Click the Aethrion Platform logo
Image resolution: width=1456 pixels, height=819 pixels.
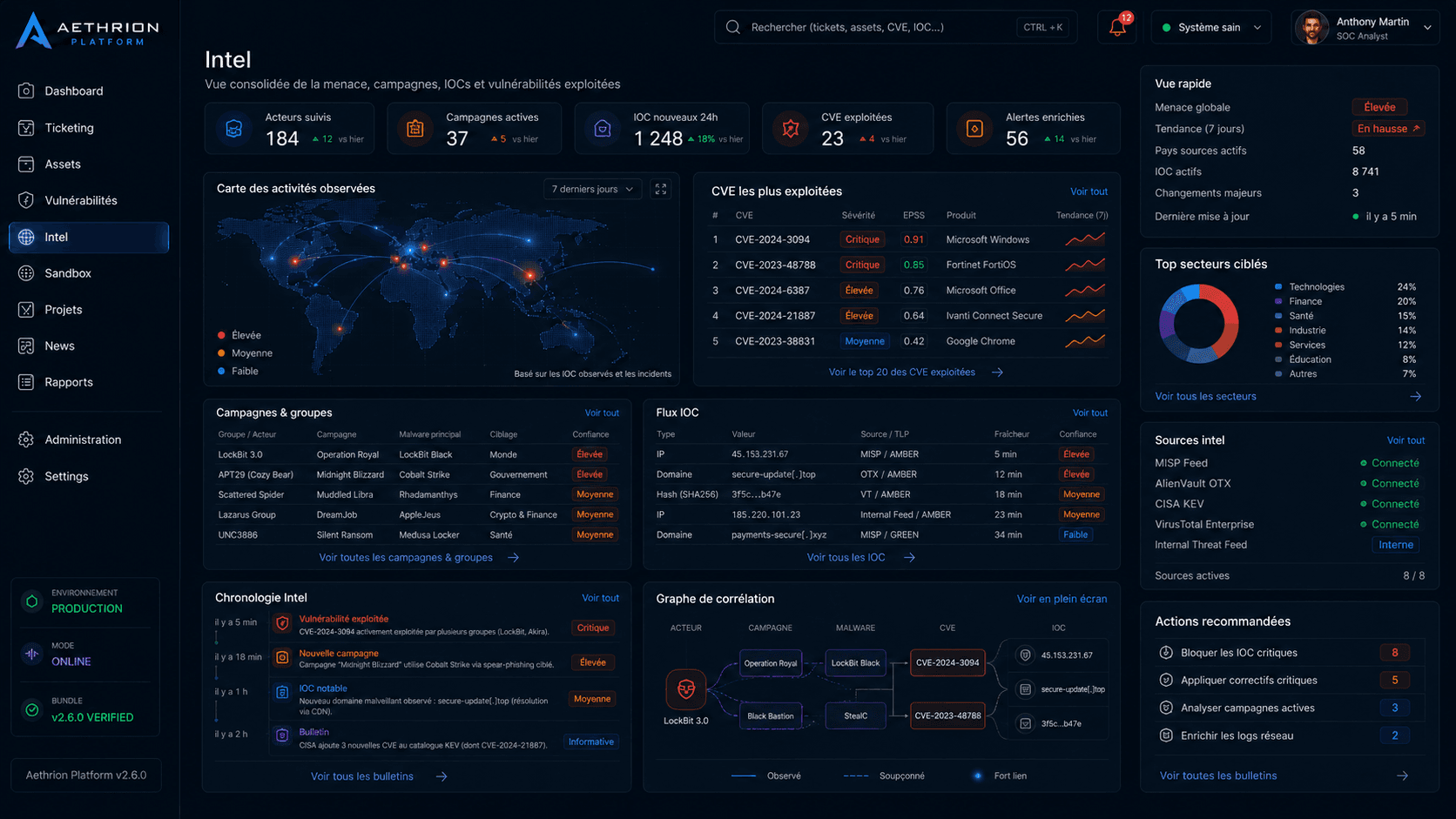[87, 30]
